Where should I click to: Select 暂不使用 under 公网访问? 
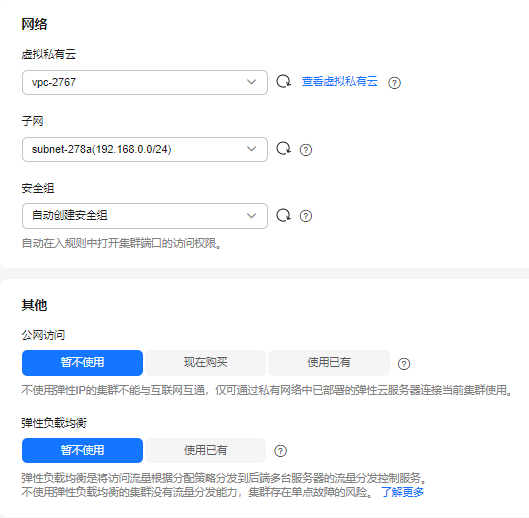click(82, 363)
